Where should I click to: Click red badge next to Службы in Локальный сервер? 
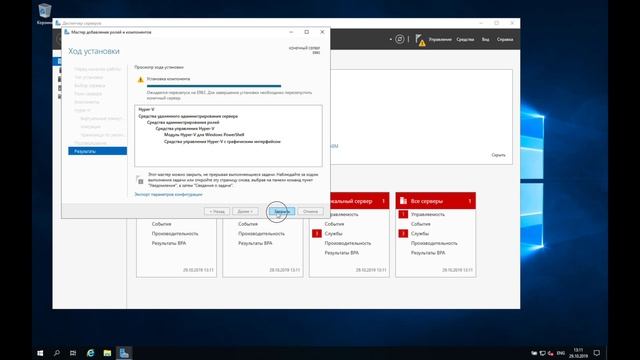coord(317,233)
